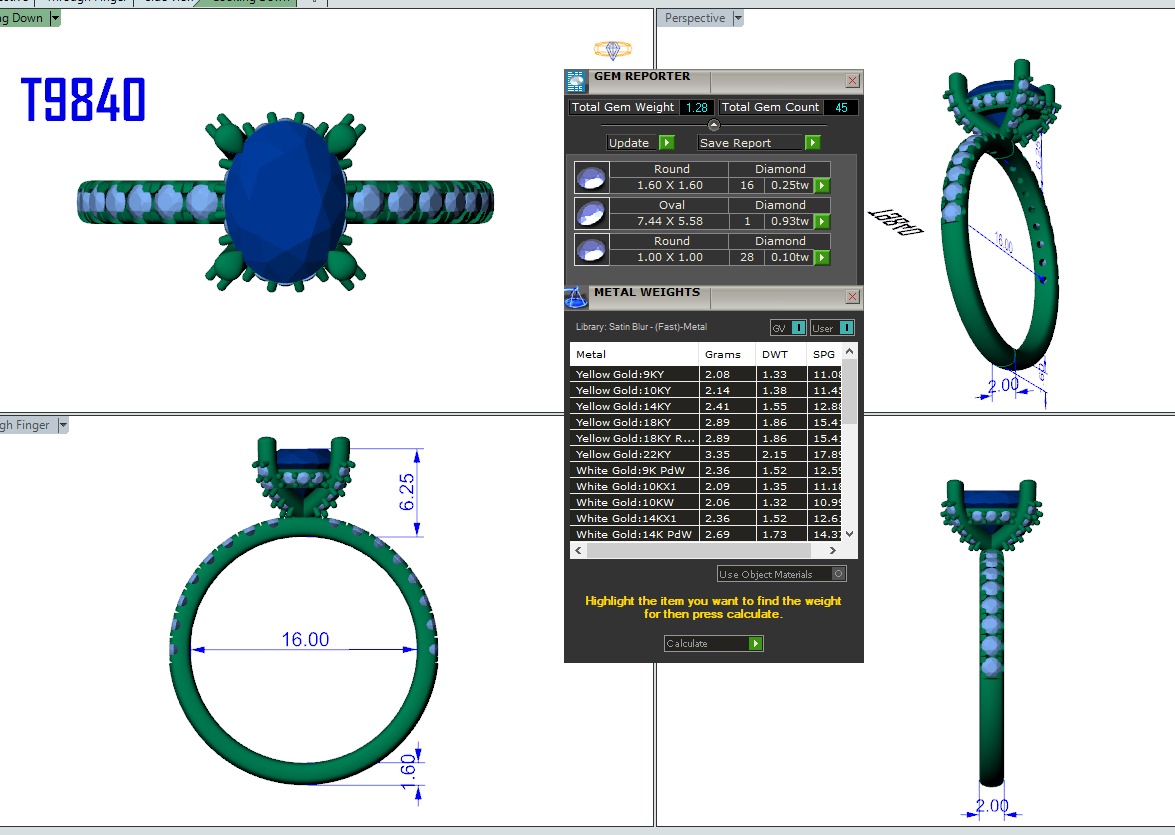Collapse the Gem Reporter summary section
The height and width of the screenshot is (835, 1175).
713,125
